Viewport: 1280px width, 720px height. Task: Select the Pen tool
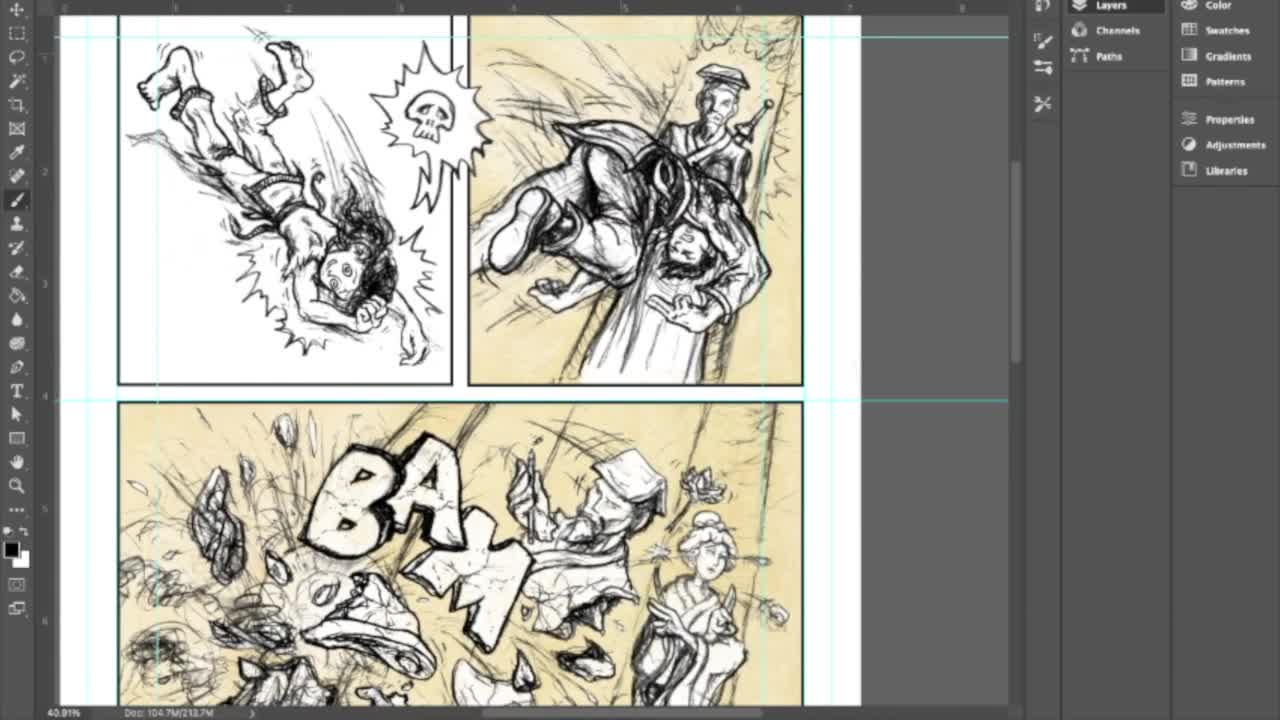[17, 368]
